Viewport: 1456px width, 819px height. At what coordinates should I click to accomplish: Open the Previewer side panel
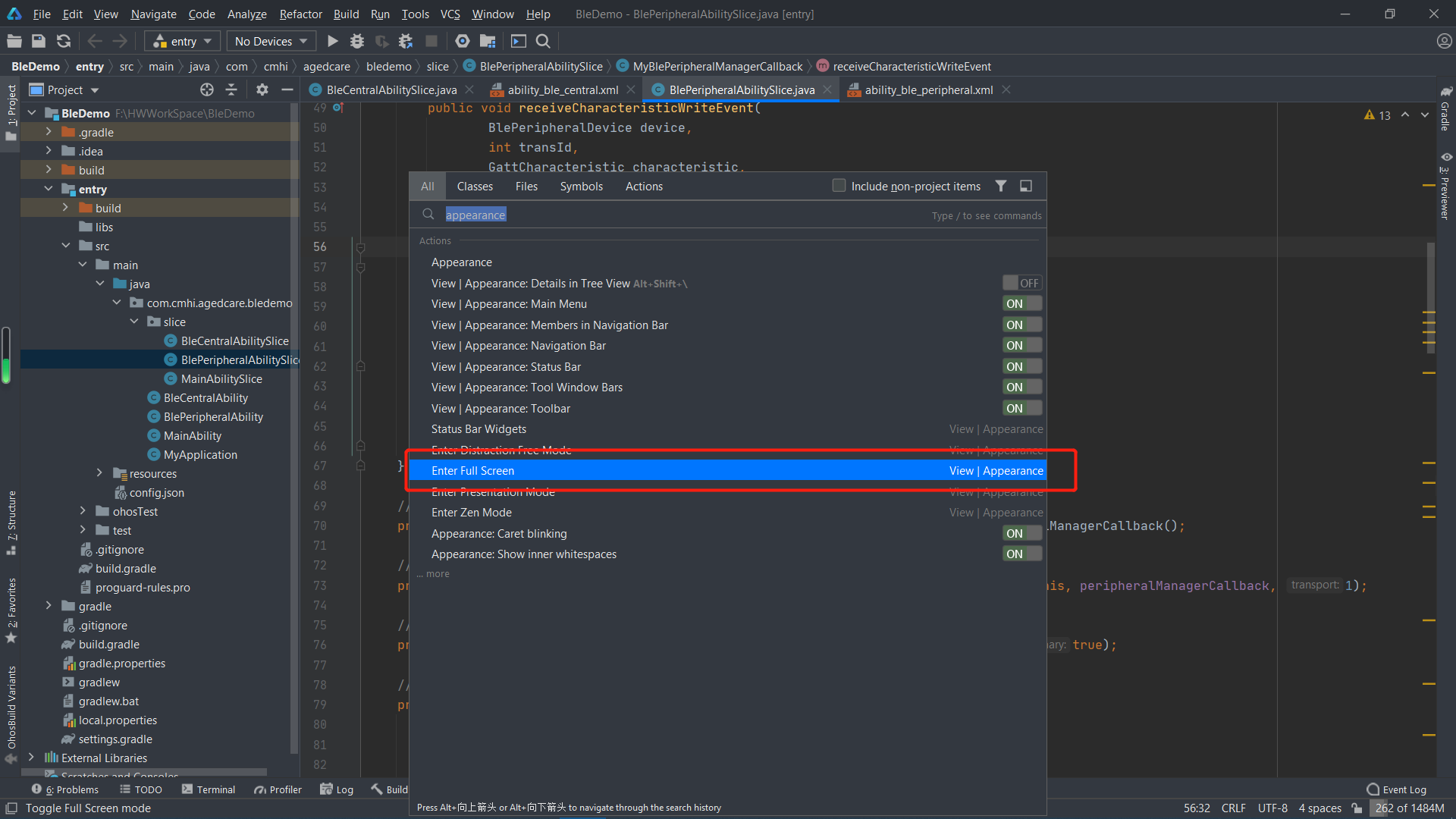click(1445, 187)
